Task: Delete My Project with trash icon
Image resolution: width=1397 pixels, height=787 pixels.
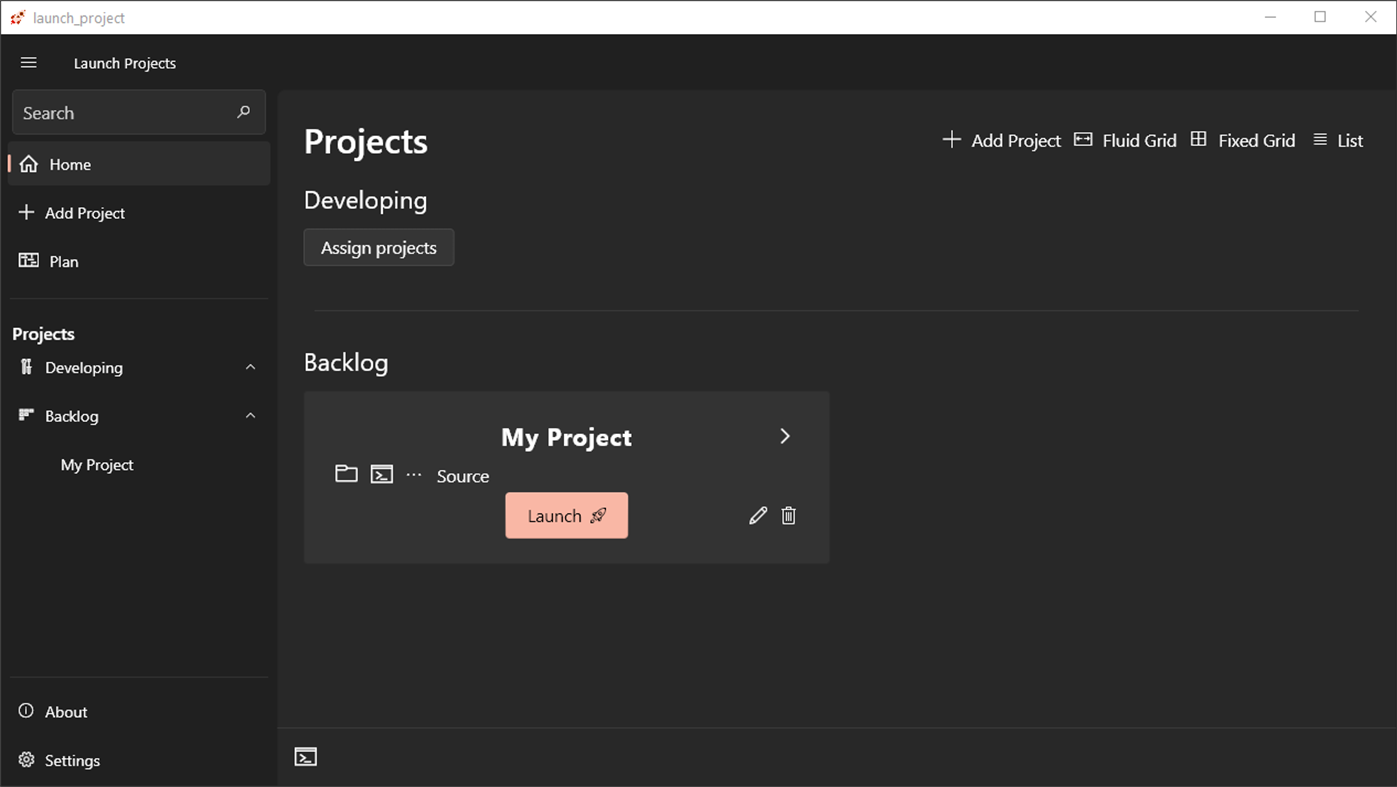Action: coord(789,515)
